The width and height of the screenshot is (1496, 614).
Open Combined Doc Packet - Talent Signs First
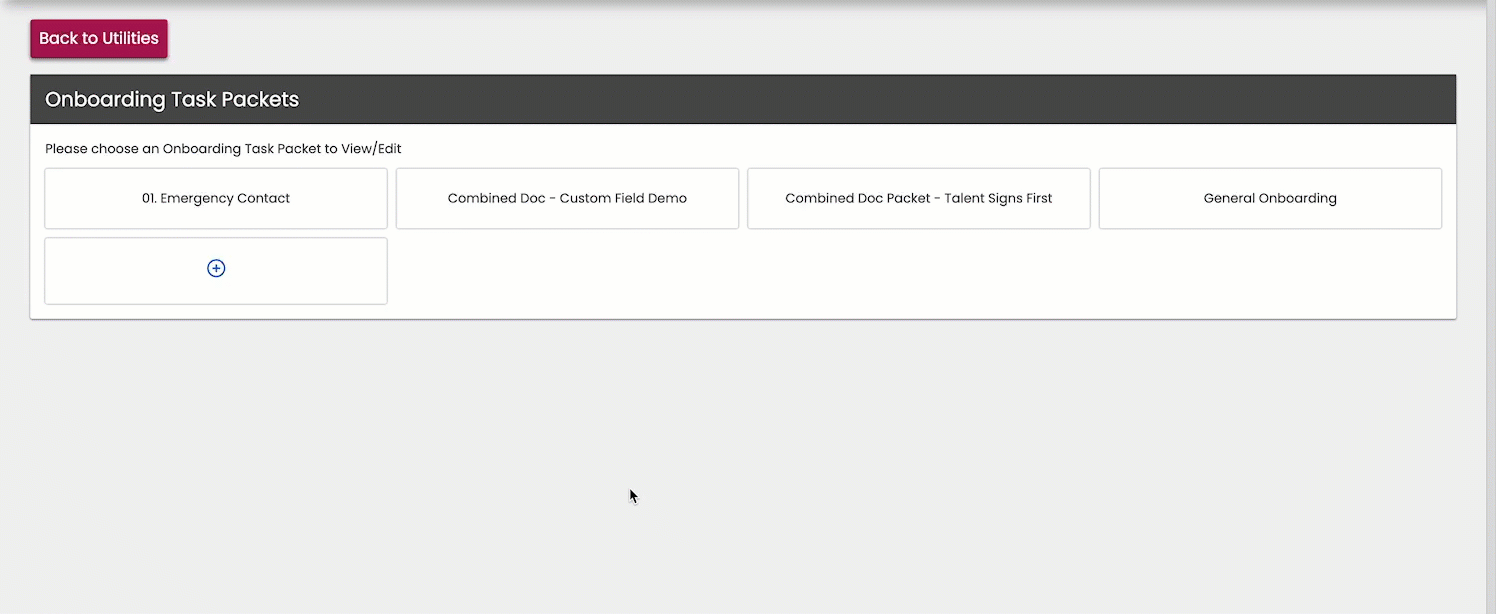(919, 198)
